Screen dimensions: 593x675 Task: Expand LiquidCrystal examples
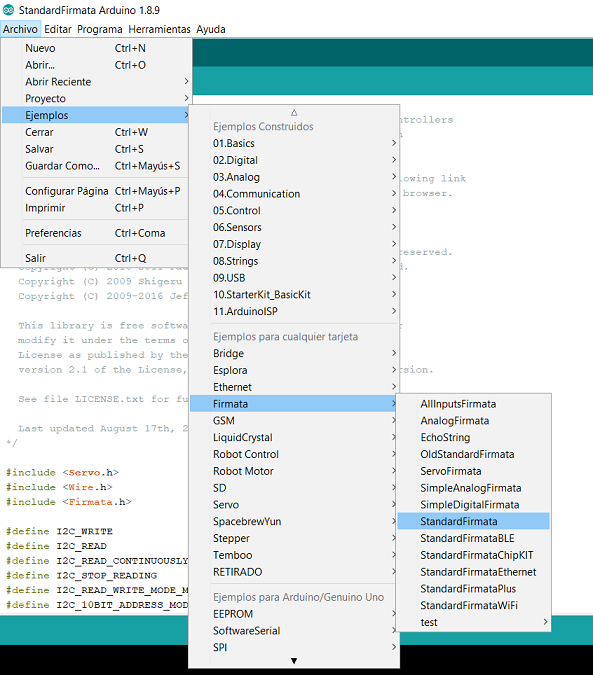coord(294,437)
